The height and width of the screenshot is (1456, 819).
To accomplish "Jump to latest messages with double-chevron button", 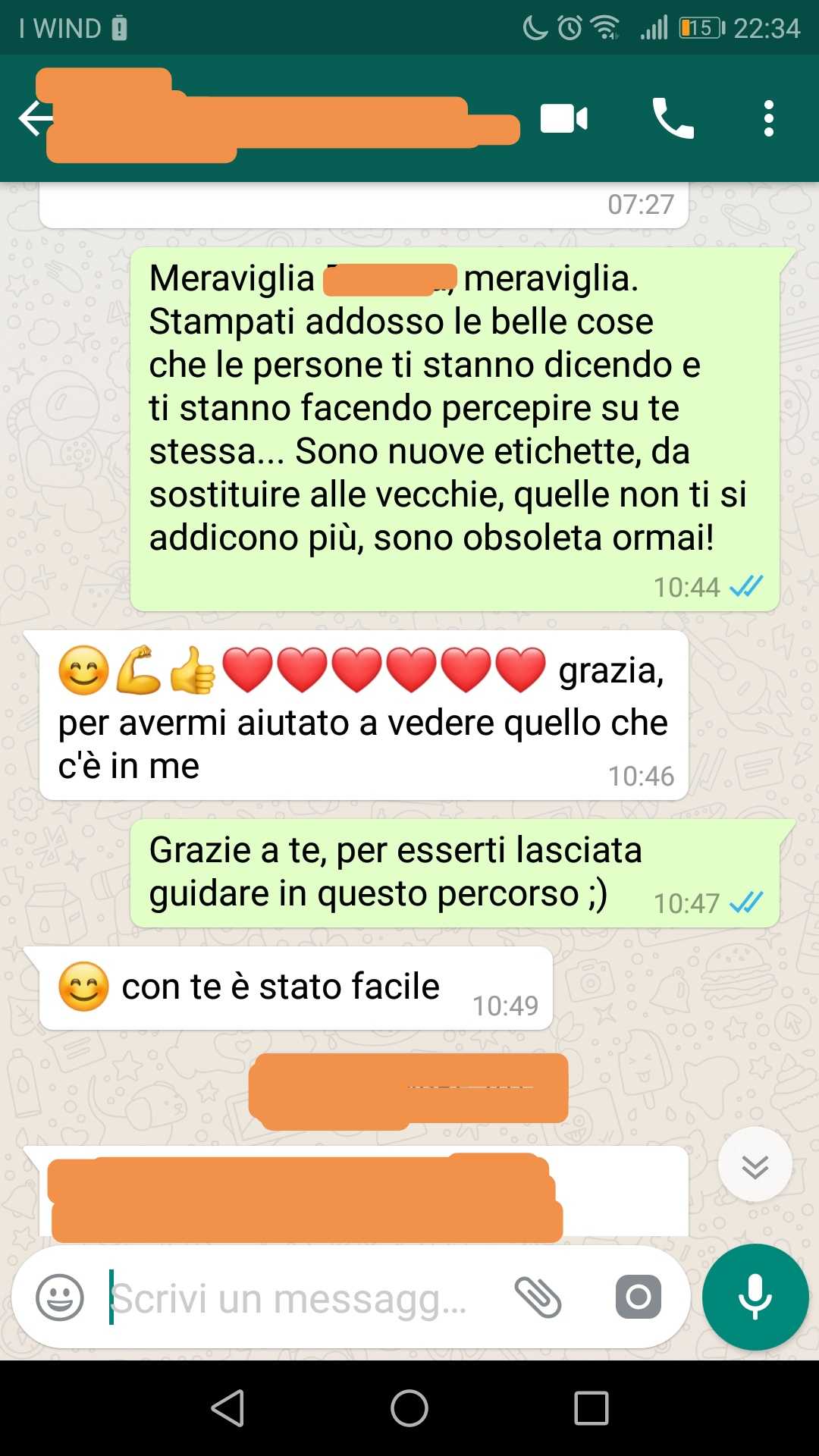I will [755, 1165].
